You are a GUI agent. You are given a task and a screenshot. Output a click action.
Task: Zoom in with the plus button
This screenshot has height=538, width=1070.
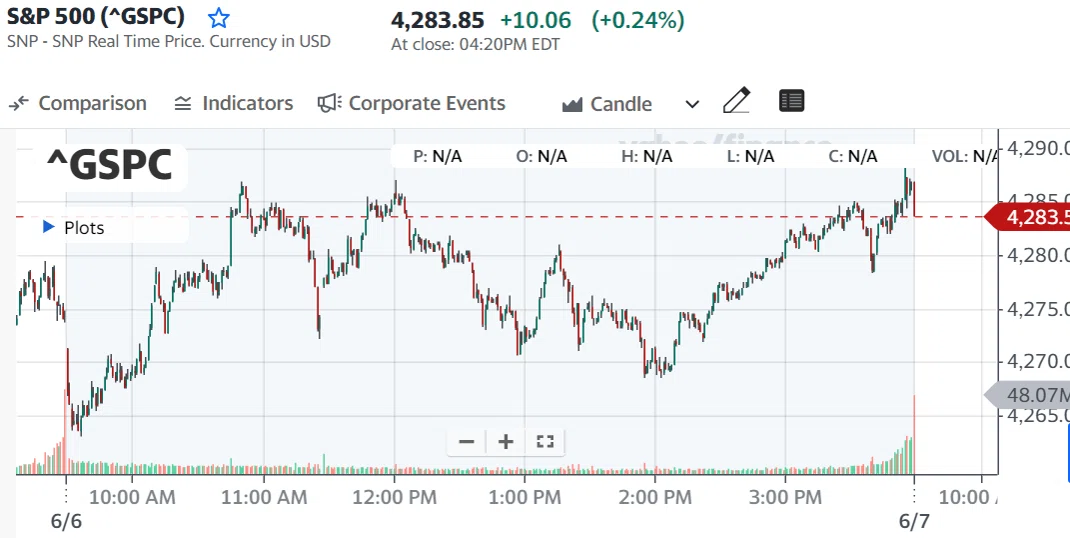click(506, 442)
